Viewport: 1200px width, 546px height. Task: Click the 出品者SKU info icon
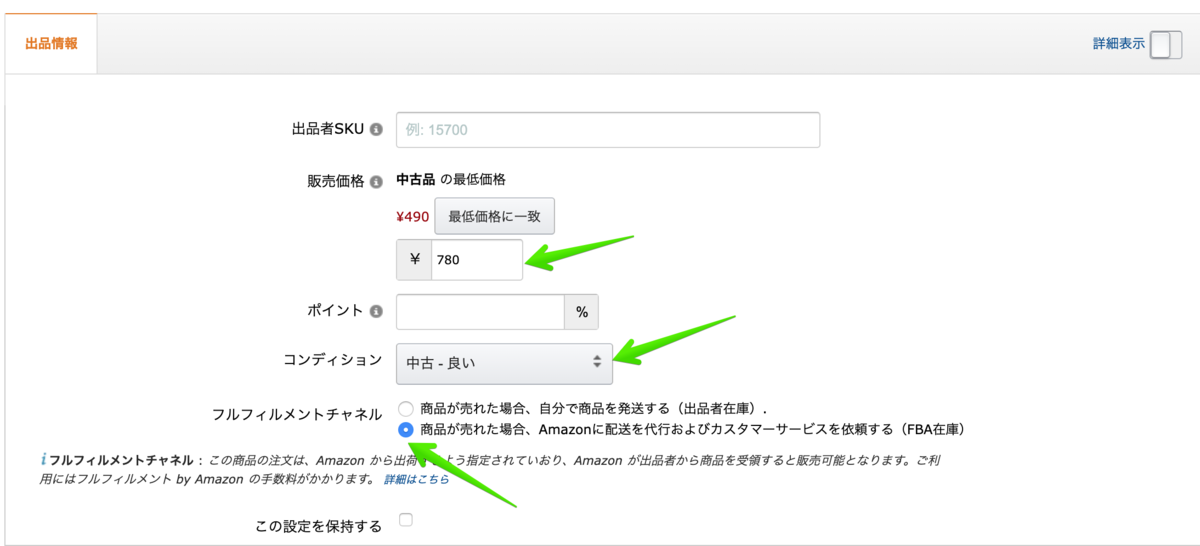[x=376, y=130]
